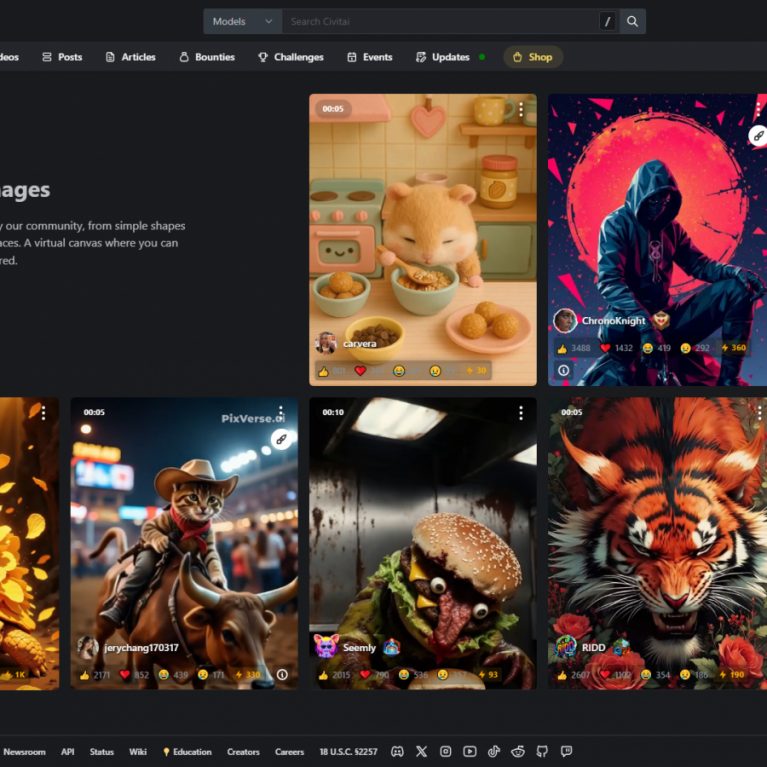Open options menu on jerychang170317 card
767x767 pixels.
(x=281, y=413)
